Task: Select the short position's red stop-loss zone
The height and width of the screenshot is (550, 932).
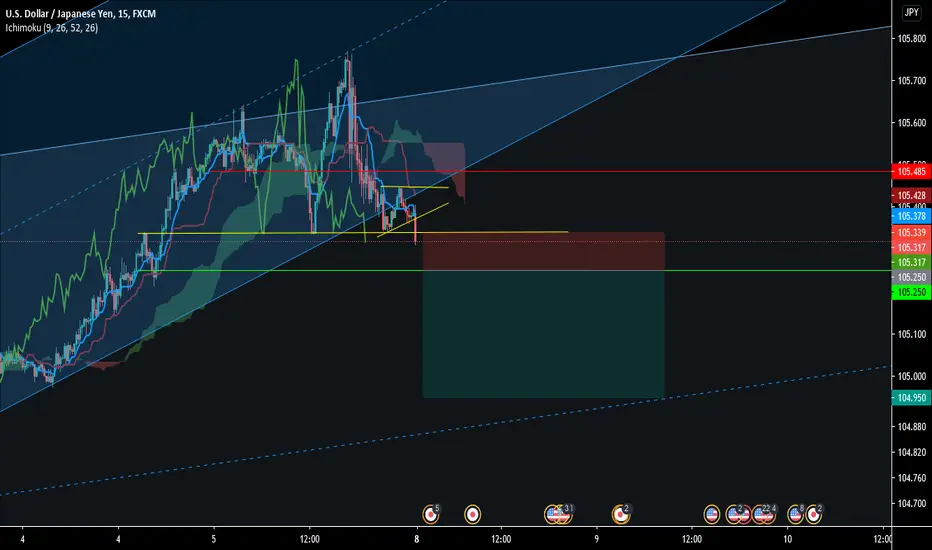Action: [x=543, y=252]
